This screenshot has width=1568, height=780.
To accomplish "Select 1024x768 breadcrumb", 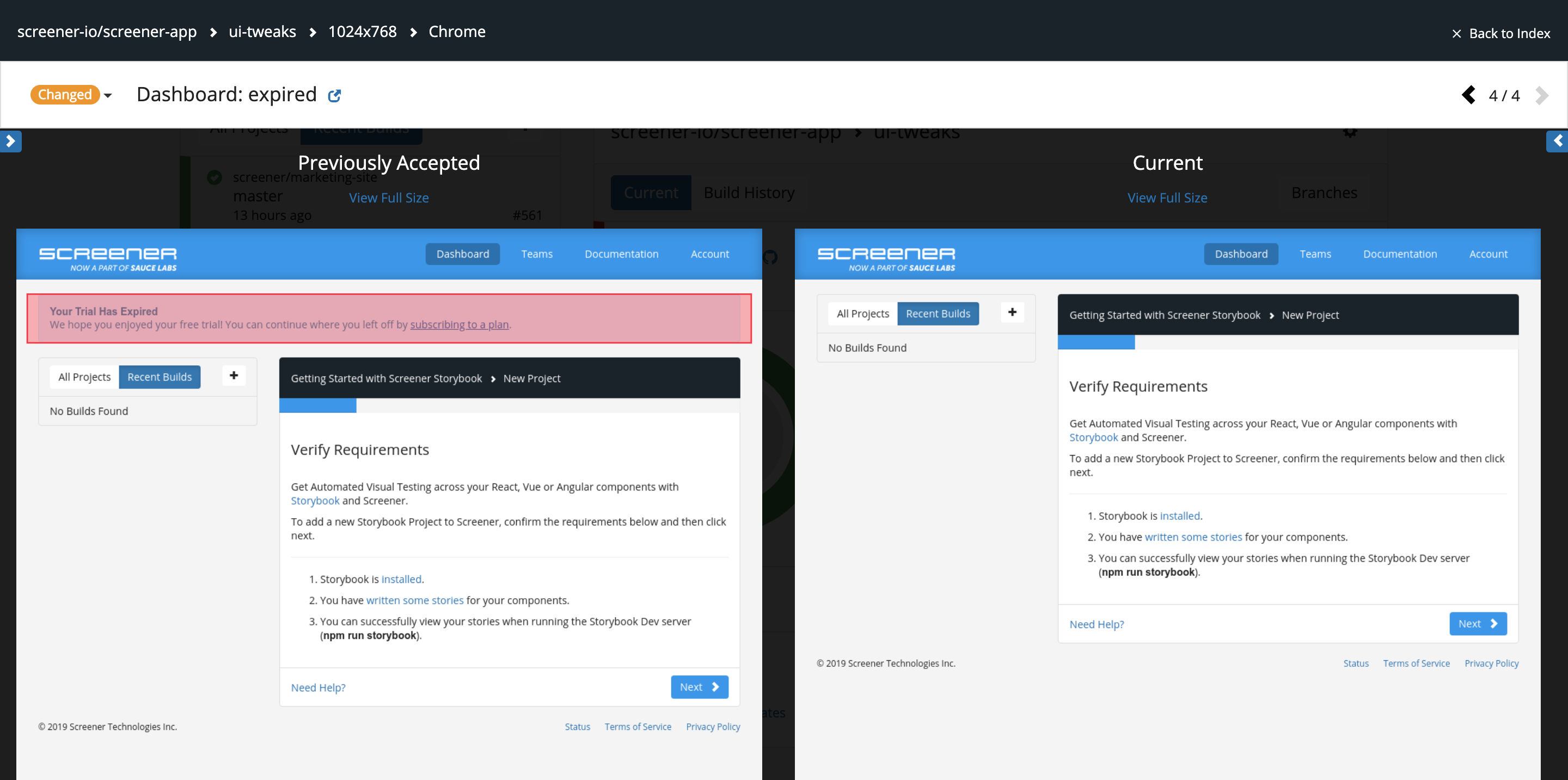I will pyautogui.click(x=362, y=32).
